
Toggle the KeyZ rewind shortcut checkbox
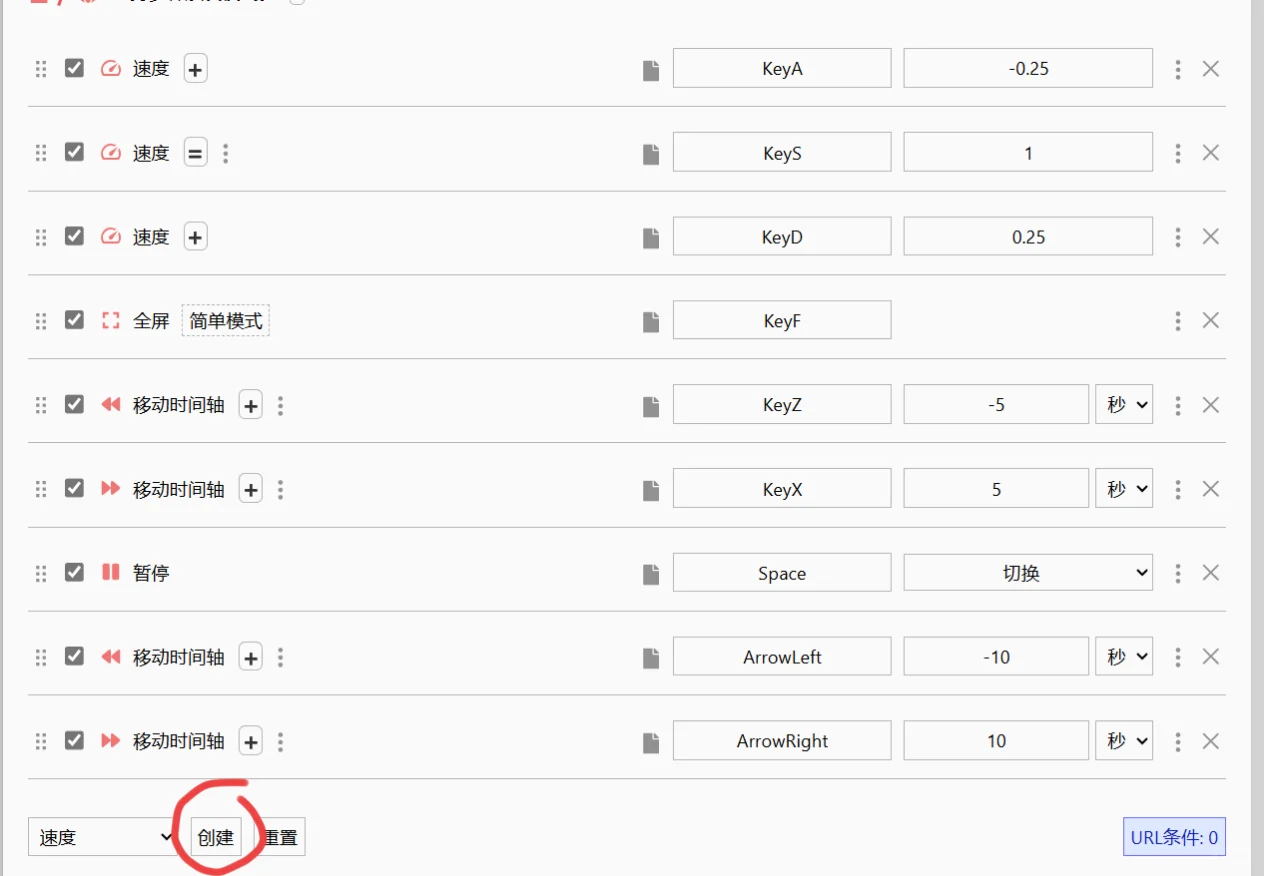74,404
